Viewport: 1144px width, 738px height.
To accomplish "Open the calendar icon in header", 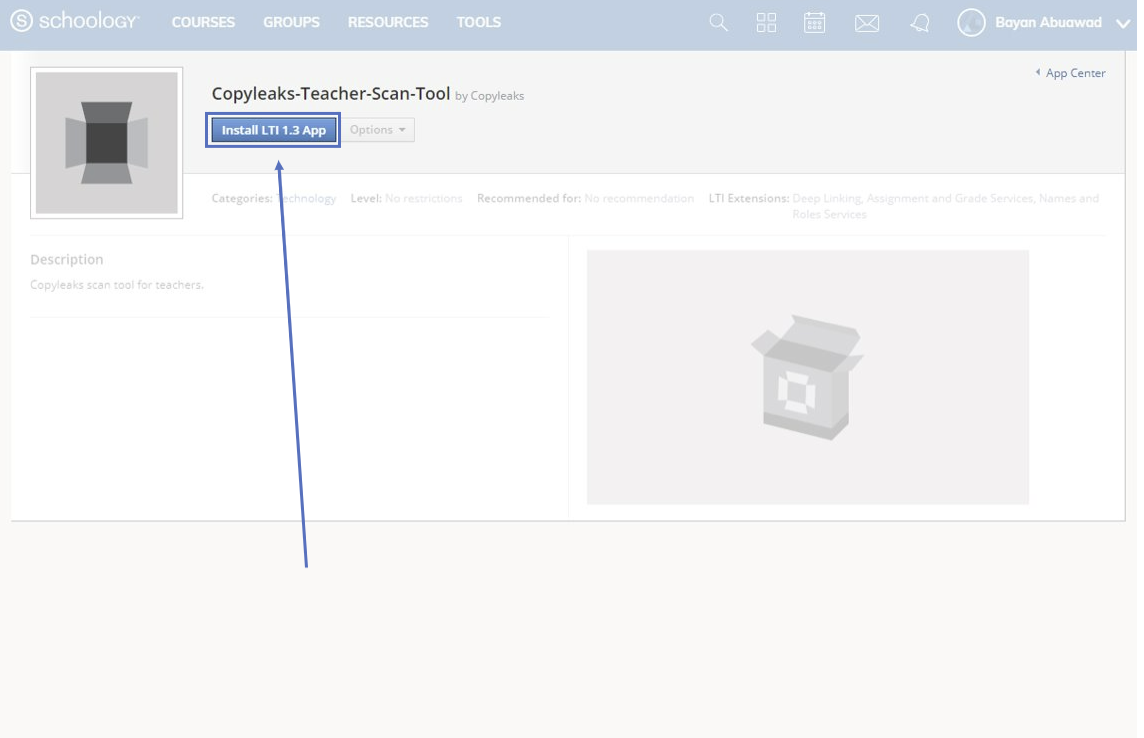I will coord(814,23).
